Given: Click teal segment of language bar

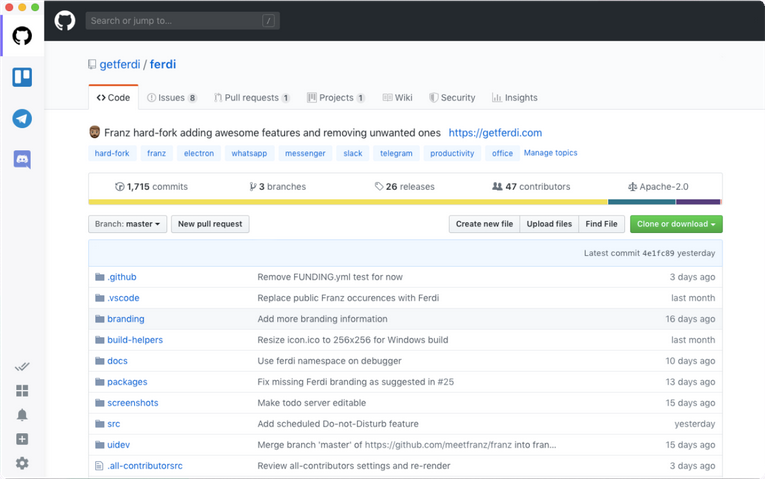Looking at the screenshot, I should tap(642, 202).
